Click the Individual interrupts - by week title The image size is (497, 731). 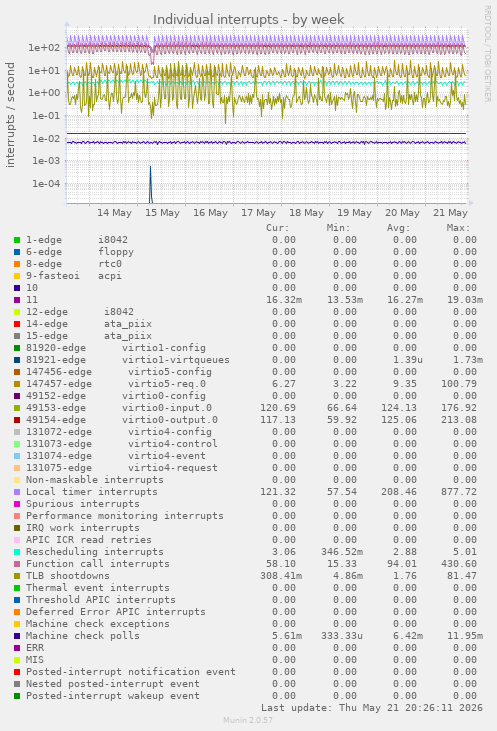[248, 20]
